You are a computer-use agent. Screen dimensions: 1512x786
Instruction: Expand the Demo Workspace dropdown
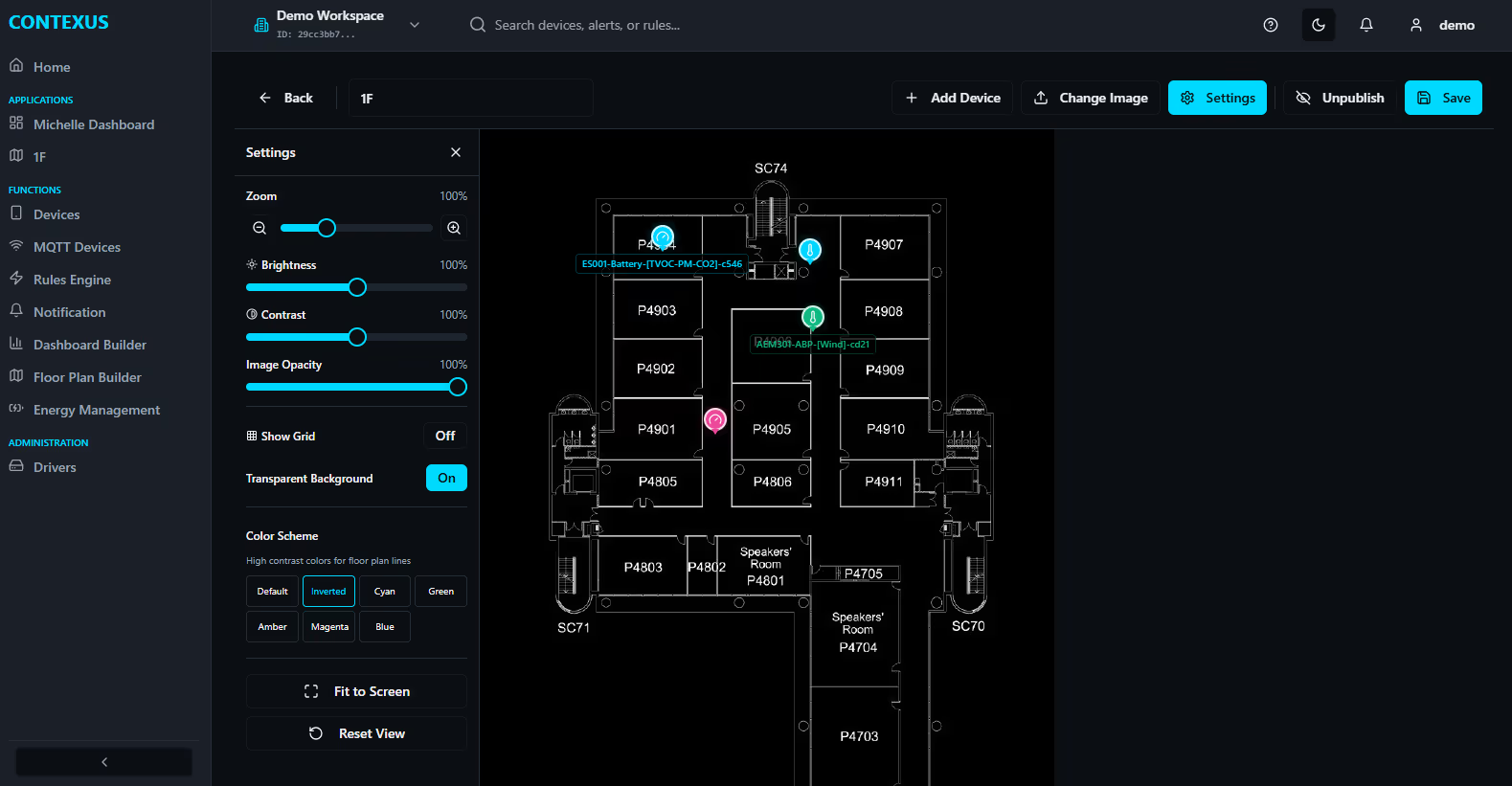[x=415, y=25]
